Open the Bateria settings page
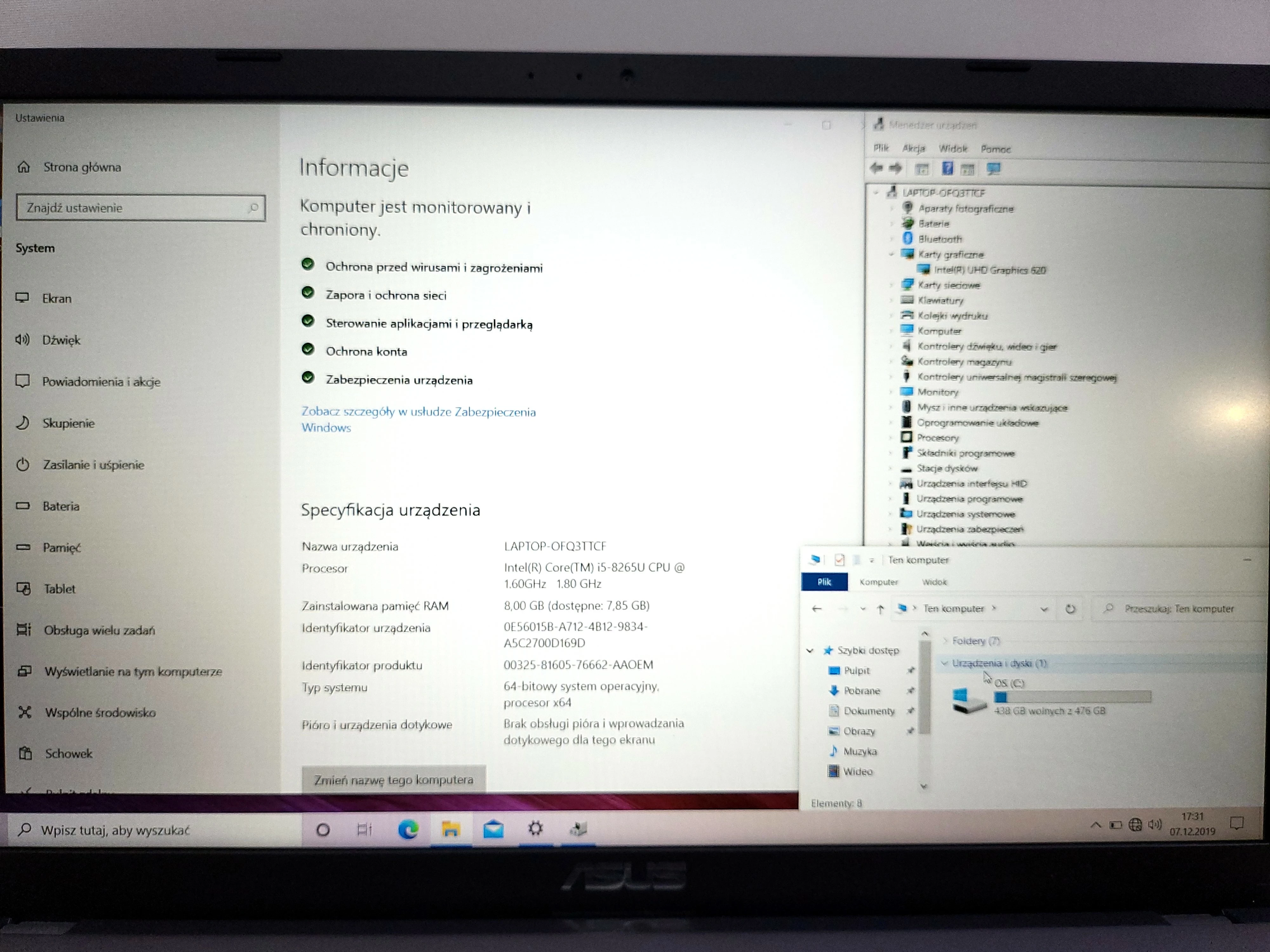 pos(48,506)
